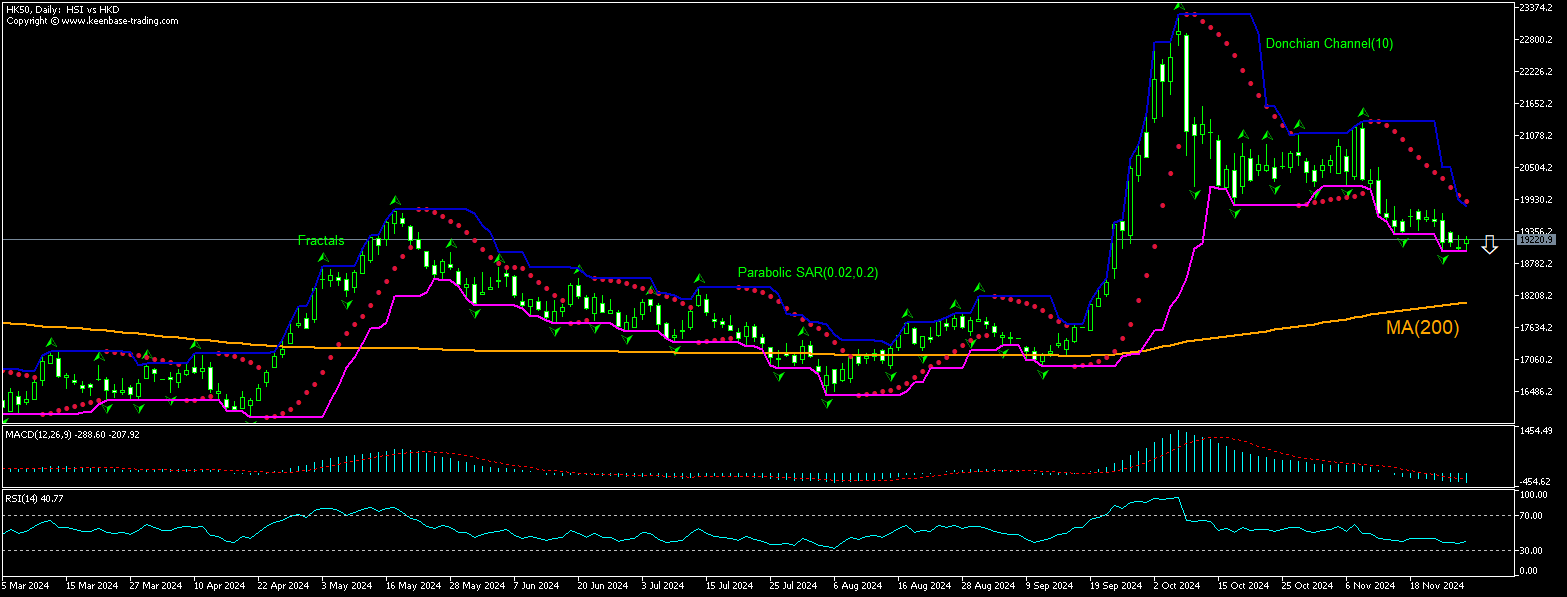The height and width of the screenshot is (597, 1567).
Task: Click the RSI 30.00 oversold level label
Action: tap(1533, 550)
